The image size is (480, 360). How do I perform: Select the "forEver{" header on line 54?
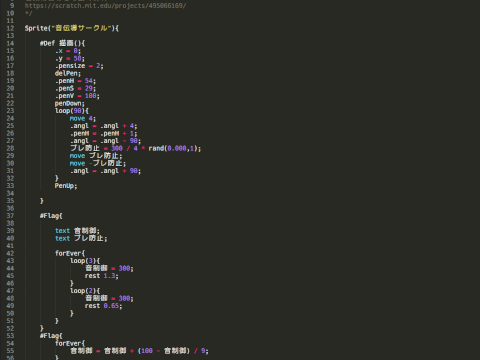(70, 343)
